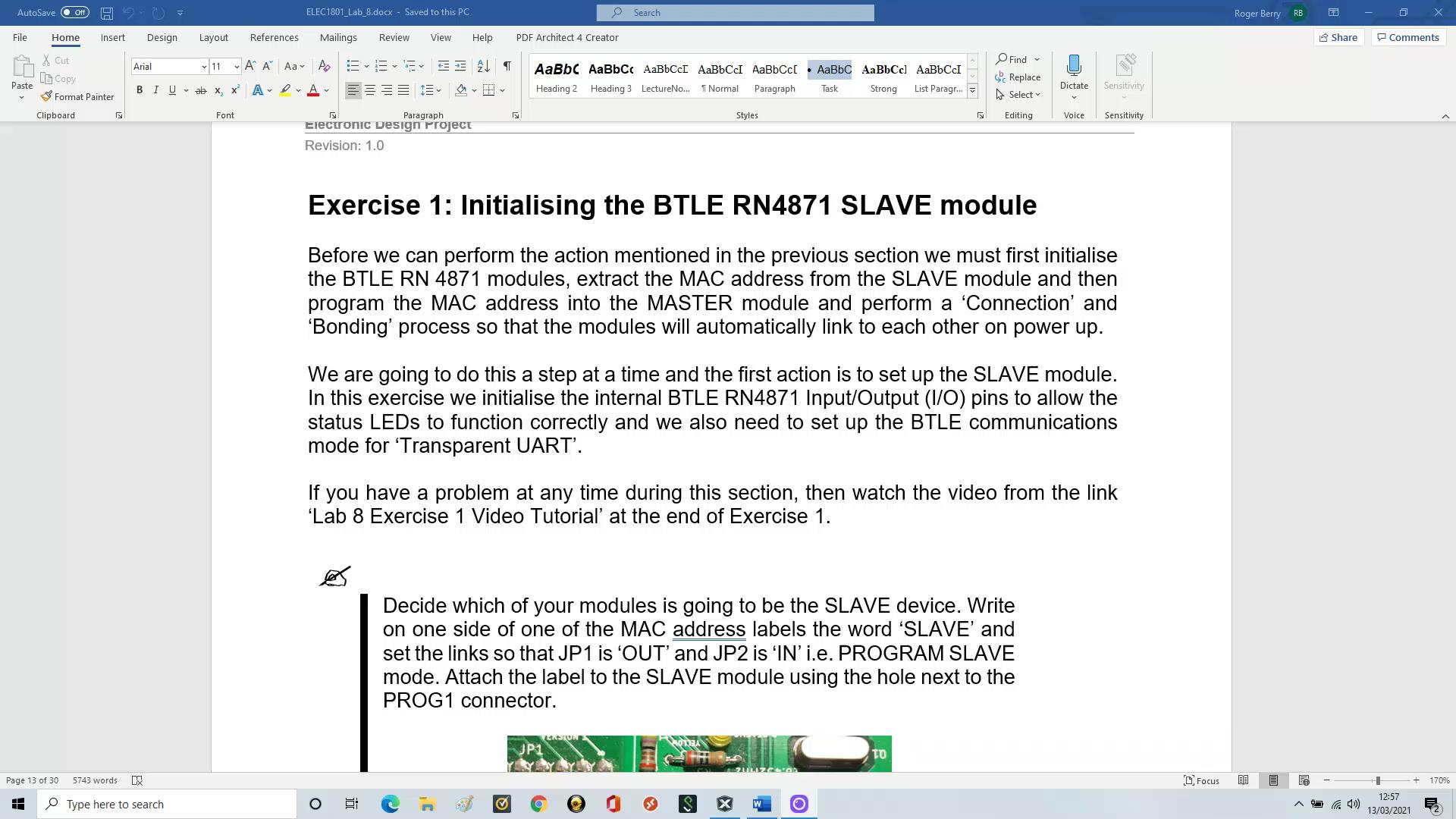
Task: Show paragraph marks with the pilcrow icon
Action: [507, 67]
